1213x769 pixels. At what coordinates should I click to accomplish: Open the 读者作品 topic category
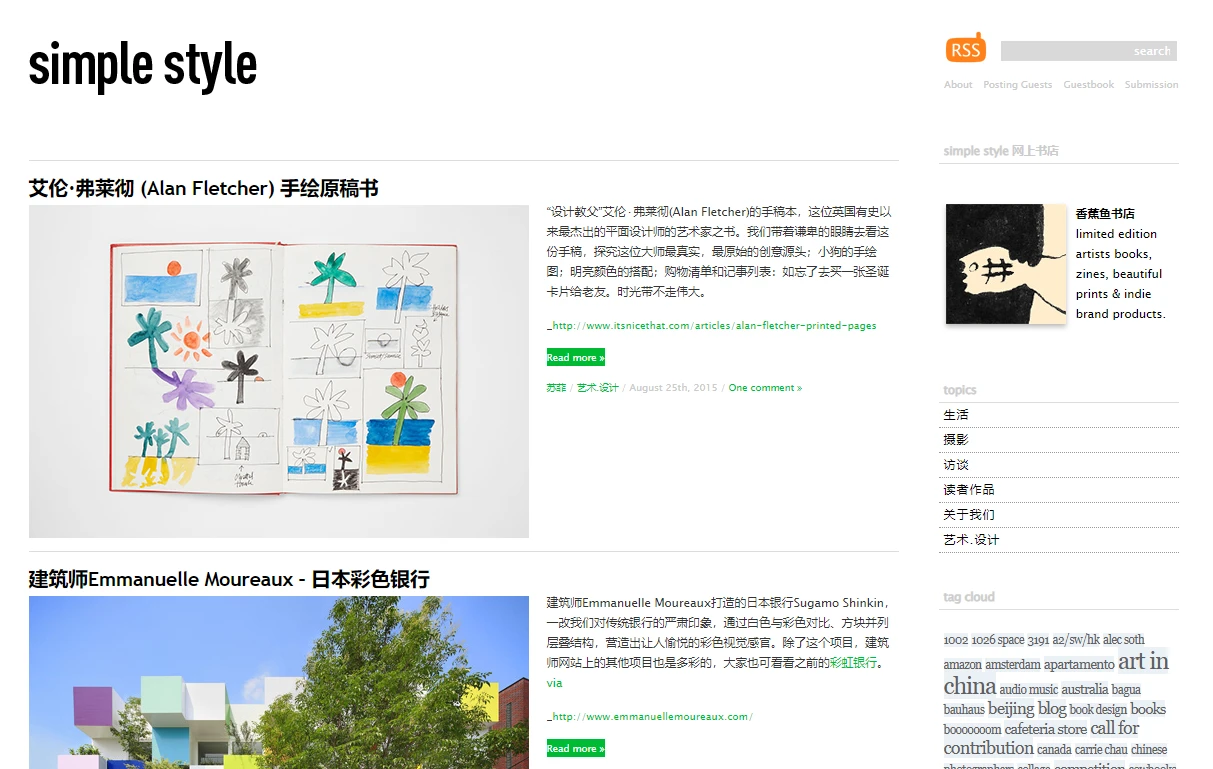click(x=968, y=490)
